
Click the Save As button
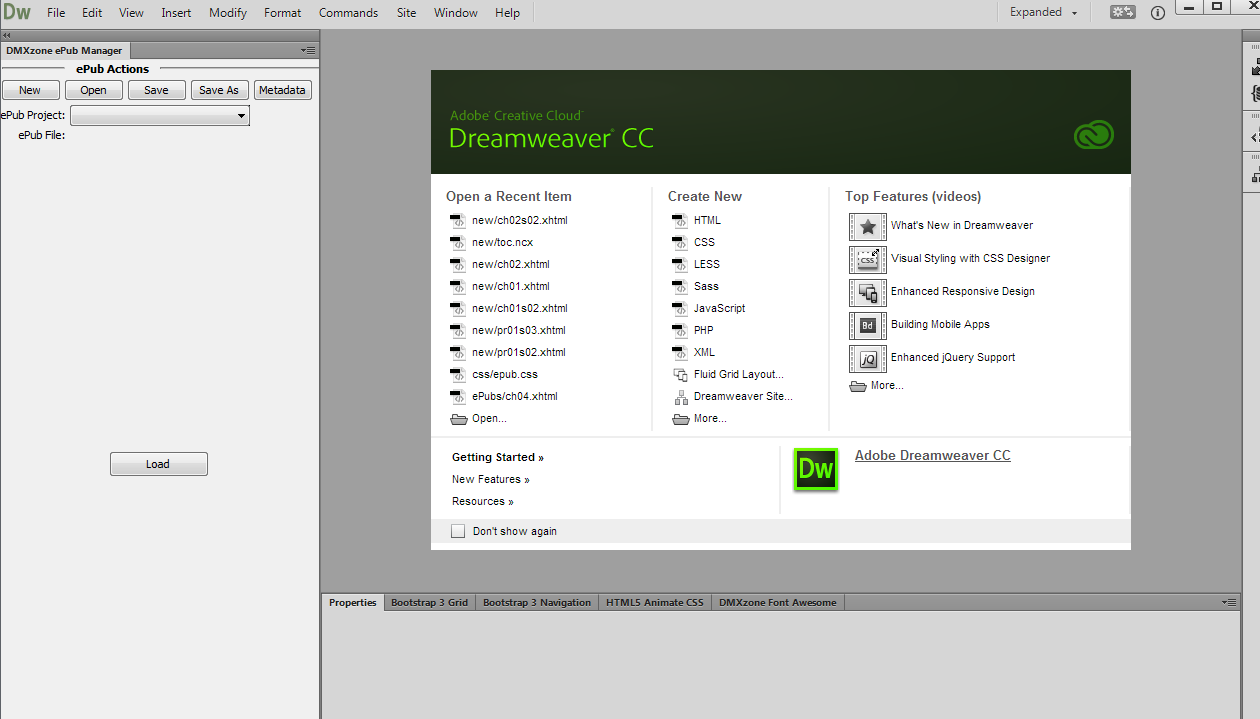click(219, 90)
